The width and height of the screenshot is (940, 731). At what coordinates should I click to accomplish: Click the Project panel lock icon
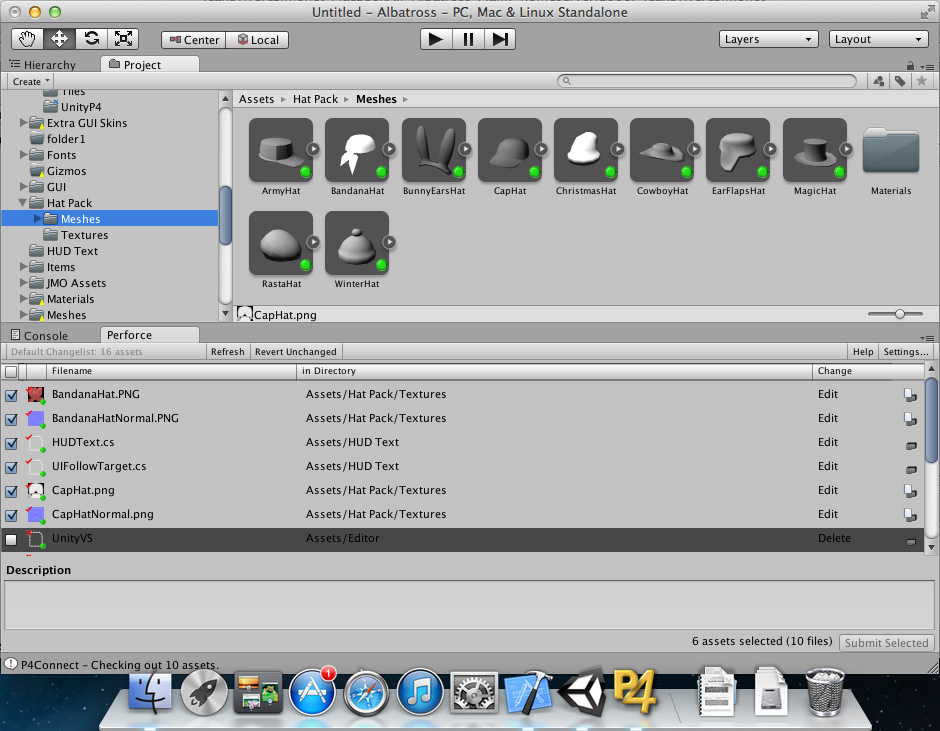point(911,65)
